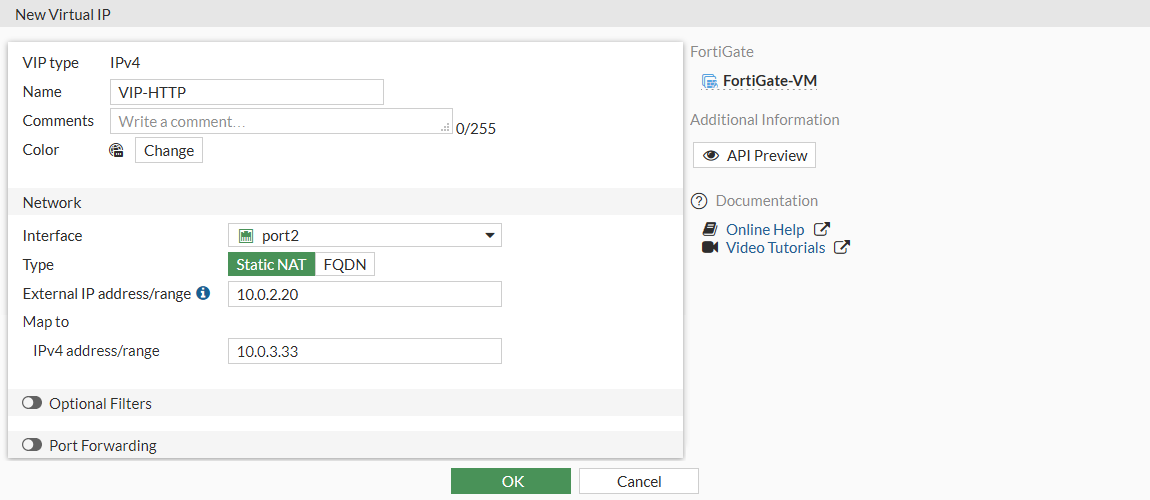Click the Video Tutorials camera icon
This screenshot has width=1150, height=500.
pos(710,248)
